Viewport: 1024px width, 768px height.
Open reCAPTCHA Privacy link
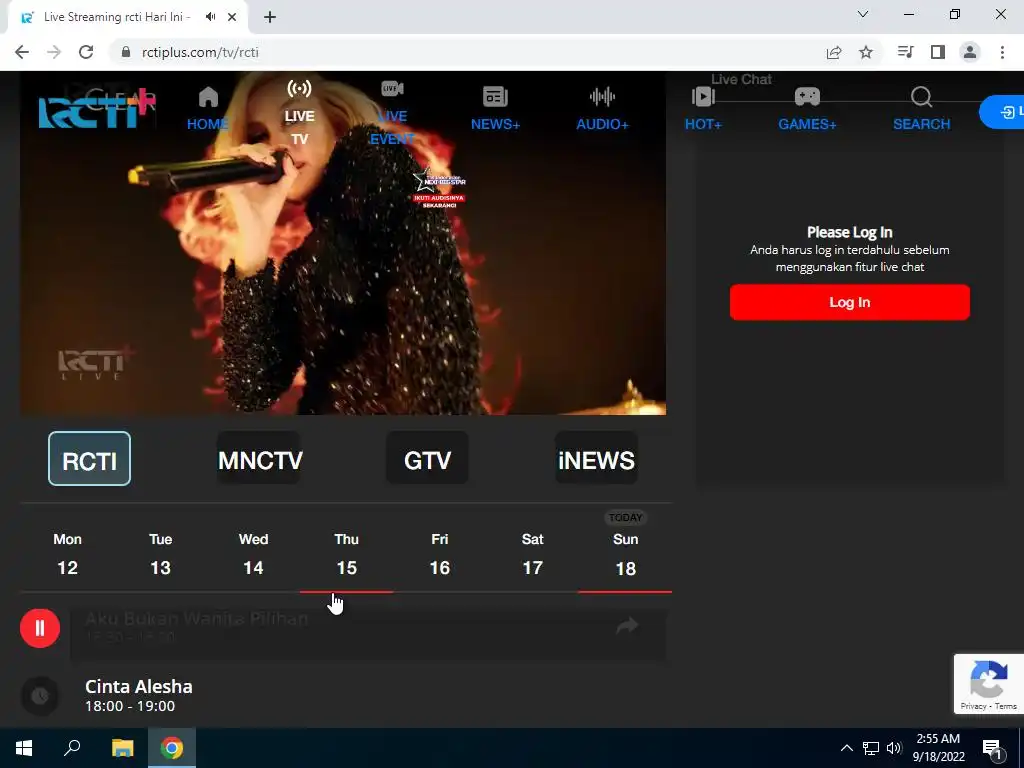click(x=973, y=706)
